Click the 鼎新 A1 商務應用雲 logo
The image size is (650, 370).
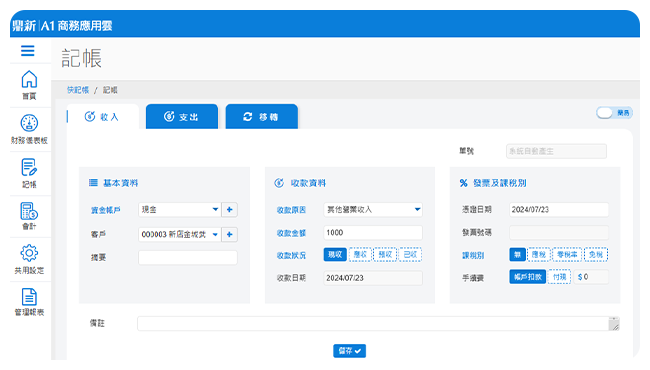(x=63, y=26)
